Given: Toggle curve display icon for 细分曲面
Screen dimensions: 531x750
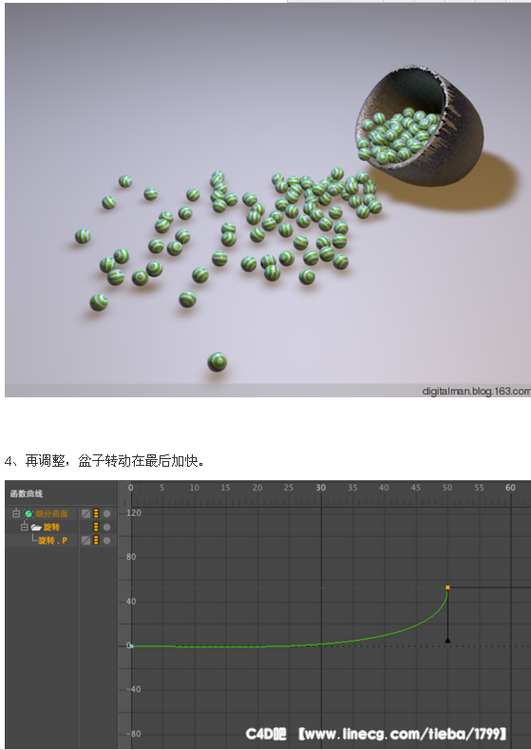Looking at the screenshot, I should 86,513.
